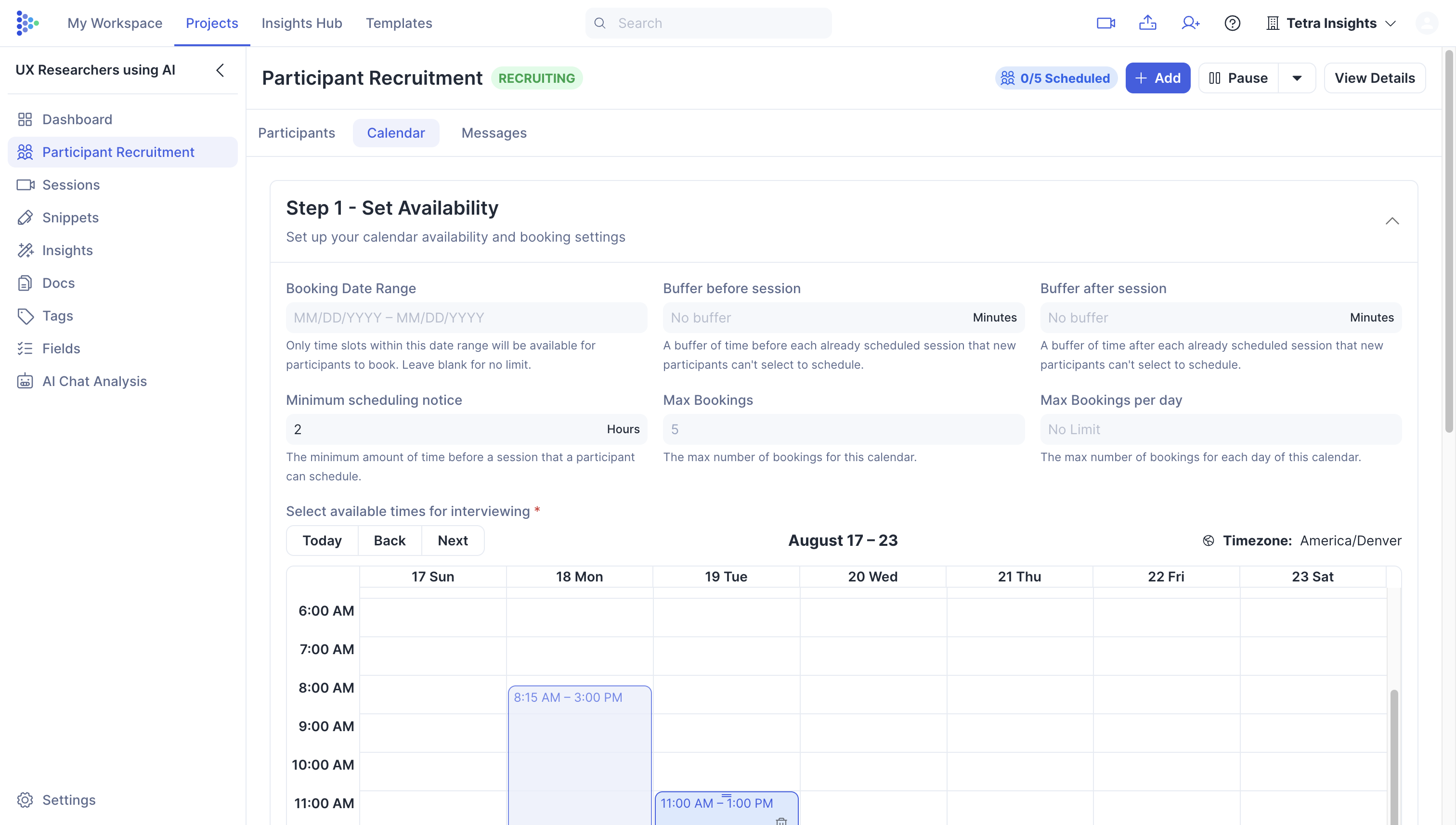Collapse the sidebar with back chevron

point(221,70)
